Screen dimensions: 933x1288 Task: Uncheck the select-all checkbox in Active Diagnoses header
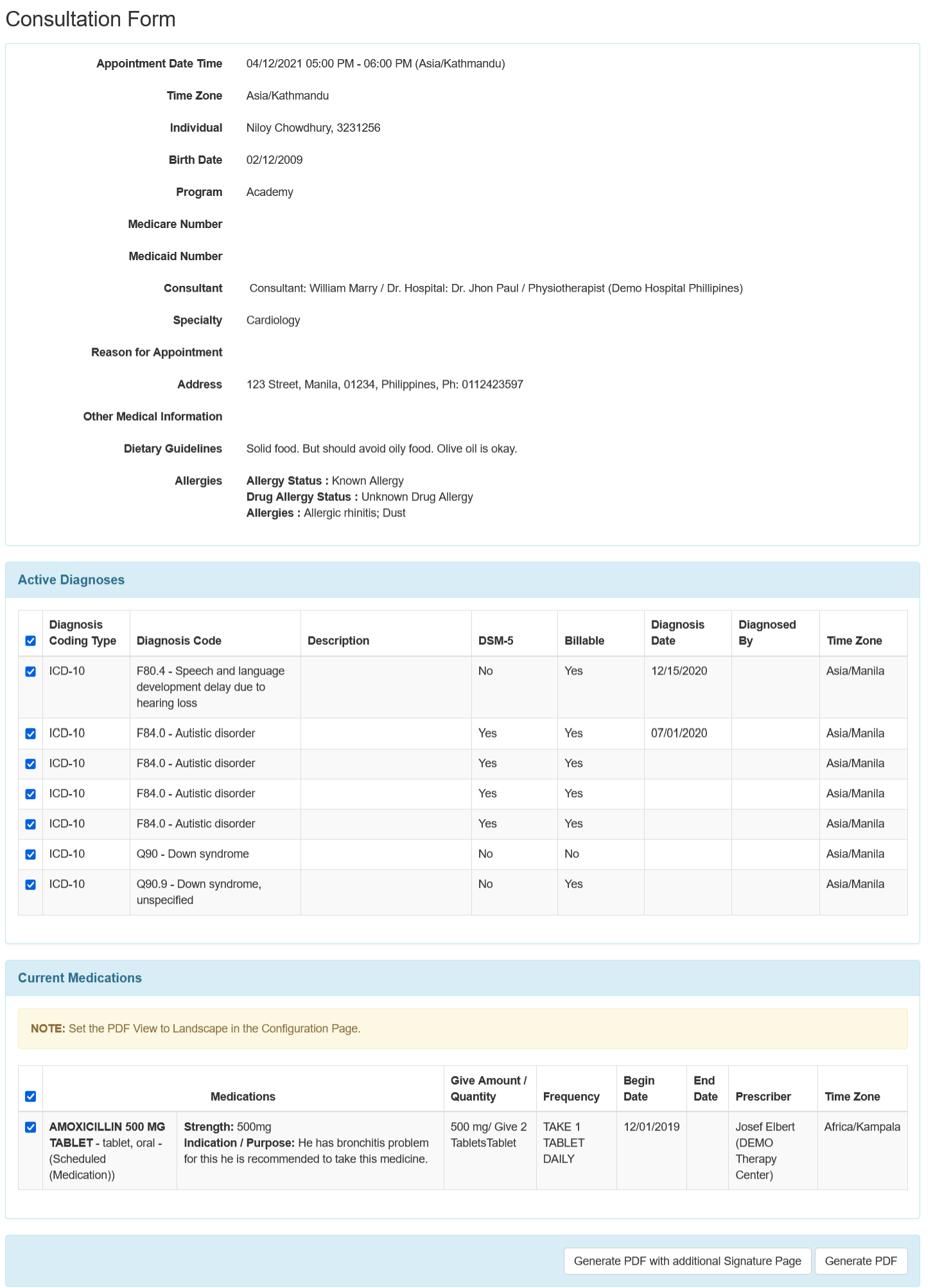(x=30, y=640)
